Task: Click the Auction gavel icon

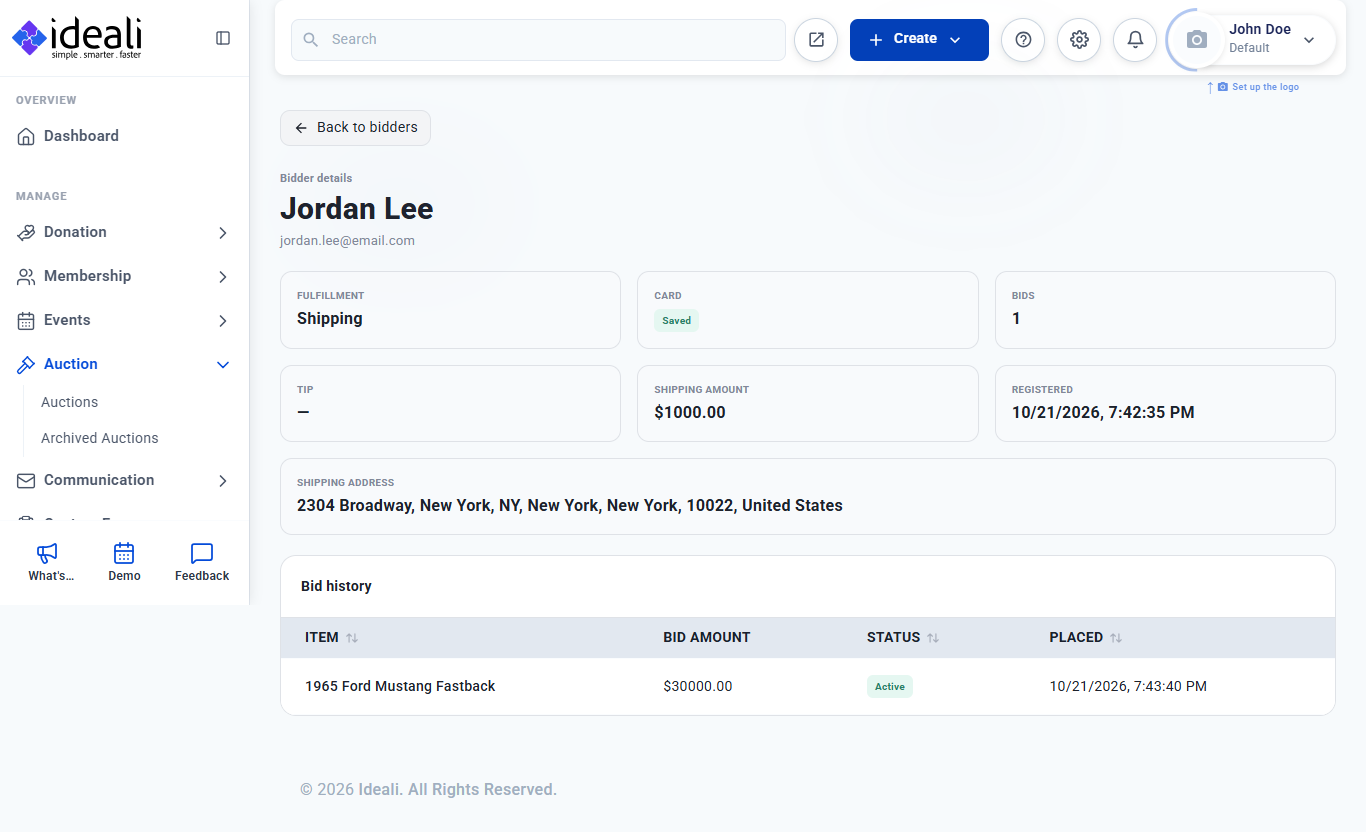Action: point(26,365)
